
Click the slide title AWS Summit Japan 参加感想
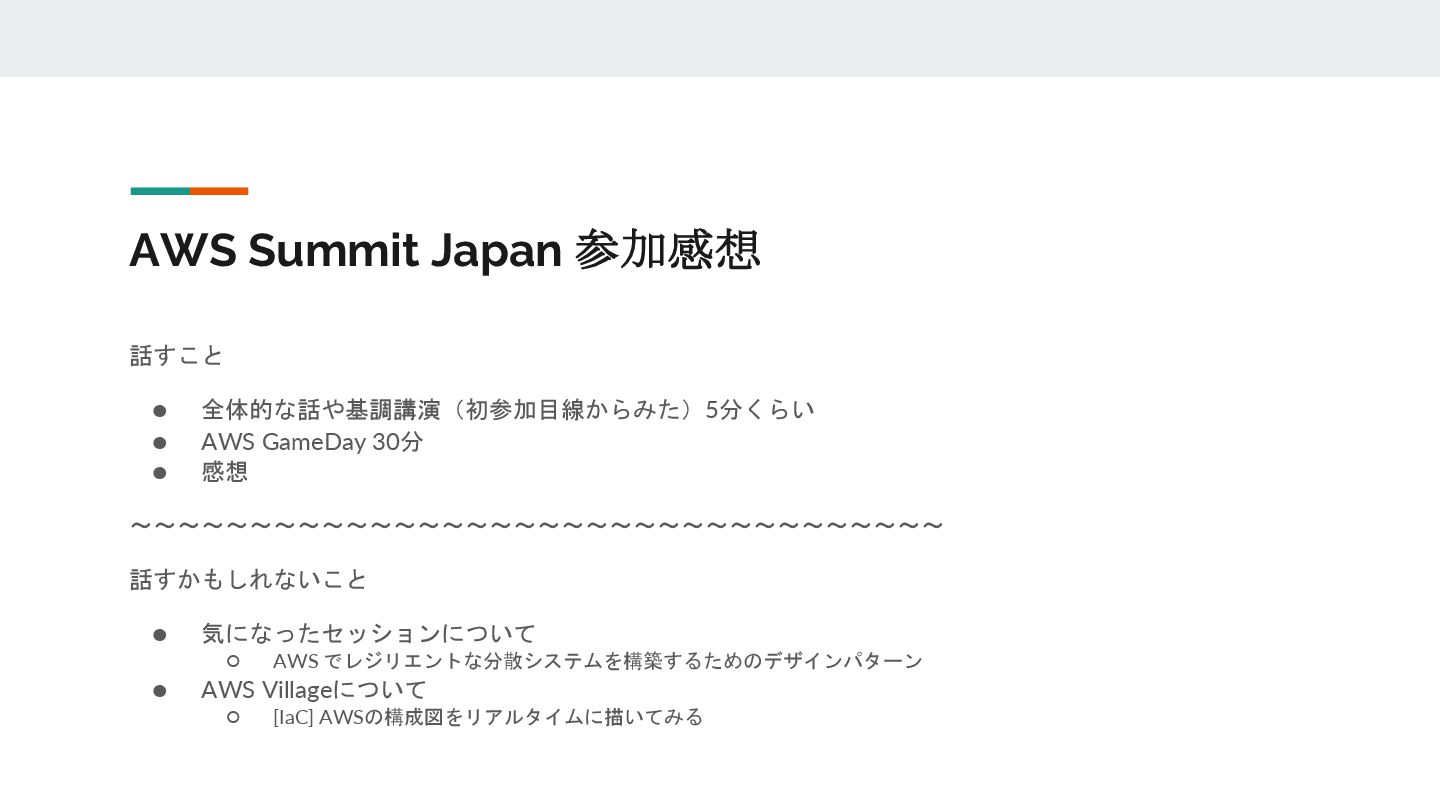coord(445,250)
